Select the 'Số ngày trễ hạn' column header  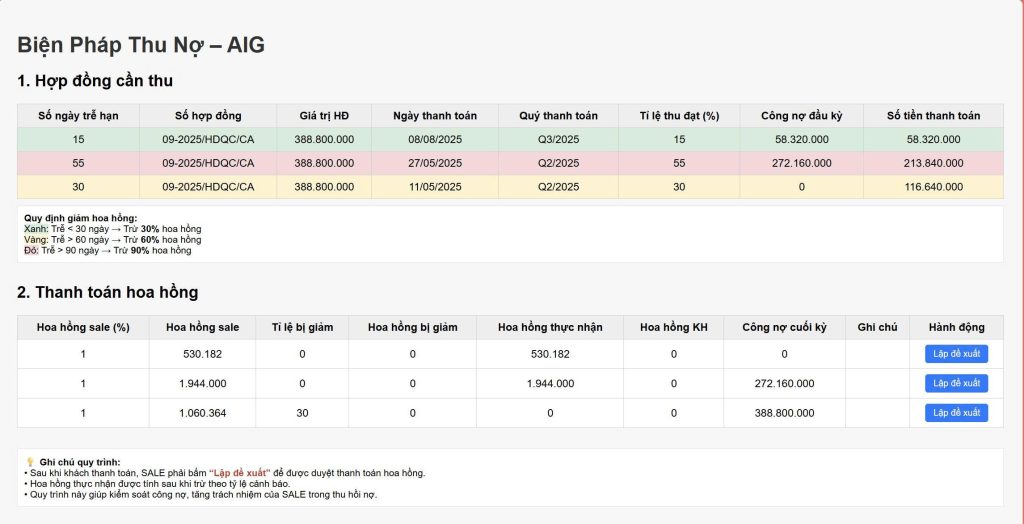(x=78, y=116)
